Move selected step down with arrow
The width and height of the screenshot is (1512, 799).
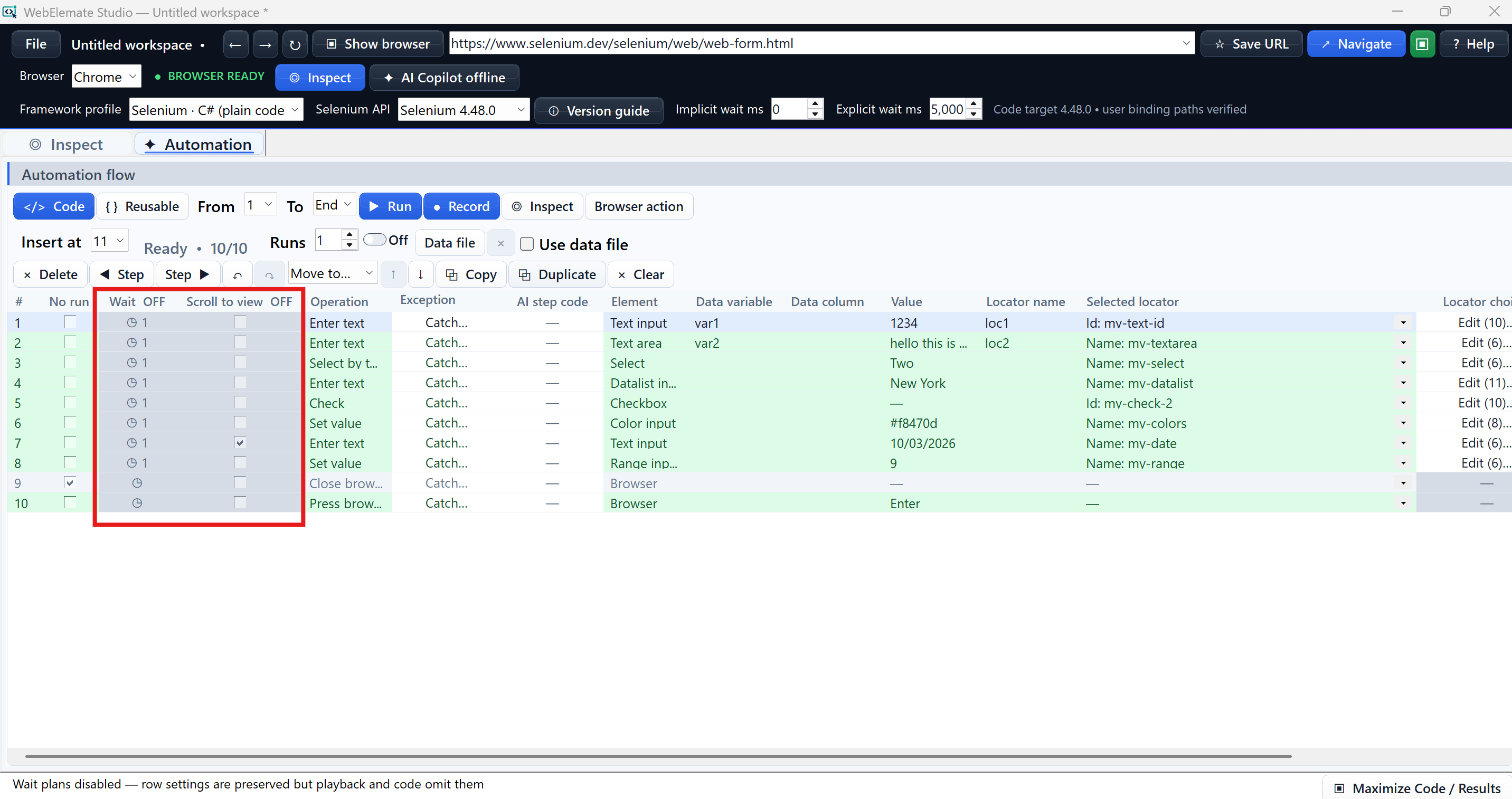point(421,274)
